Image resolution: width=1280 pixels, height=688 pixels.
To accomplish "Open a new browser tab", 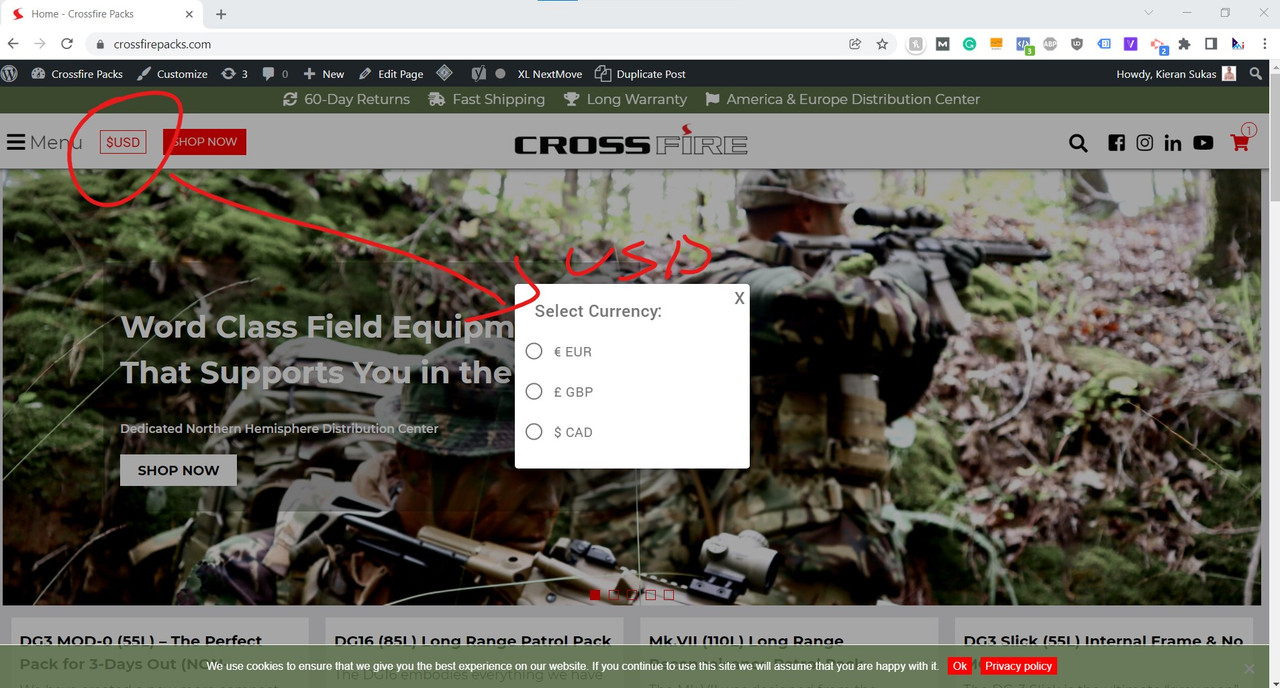I will [x=221, y=14].
